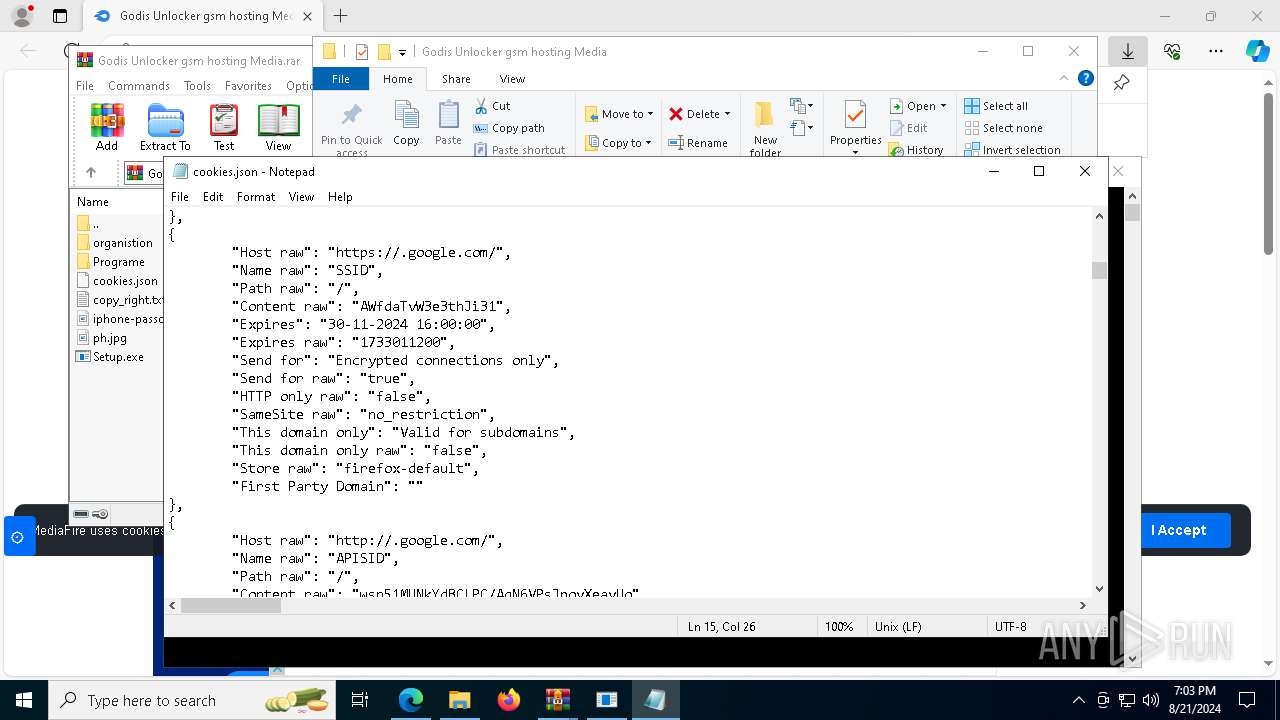Open Explorer help question mark icon
This screenshot has width=1280, height=720.
(x=1086, y=78)
